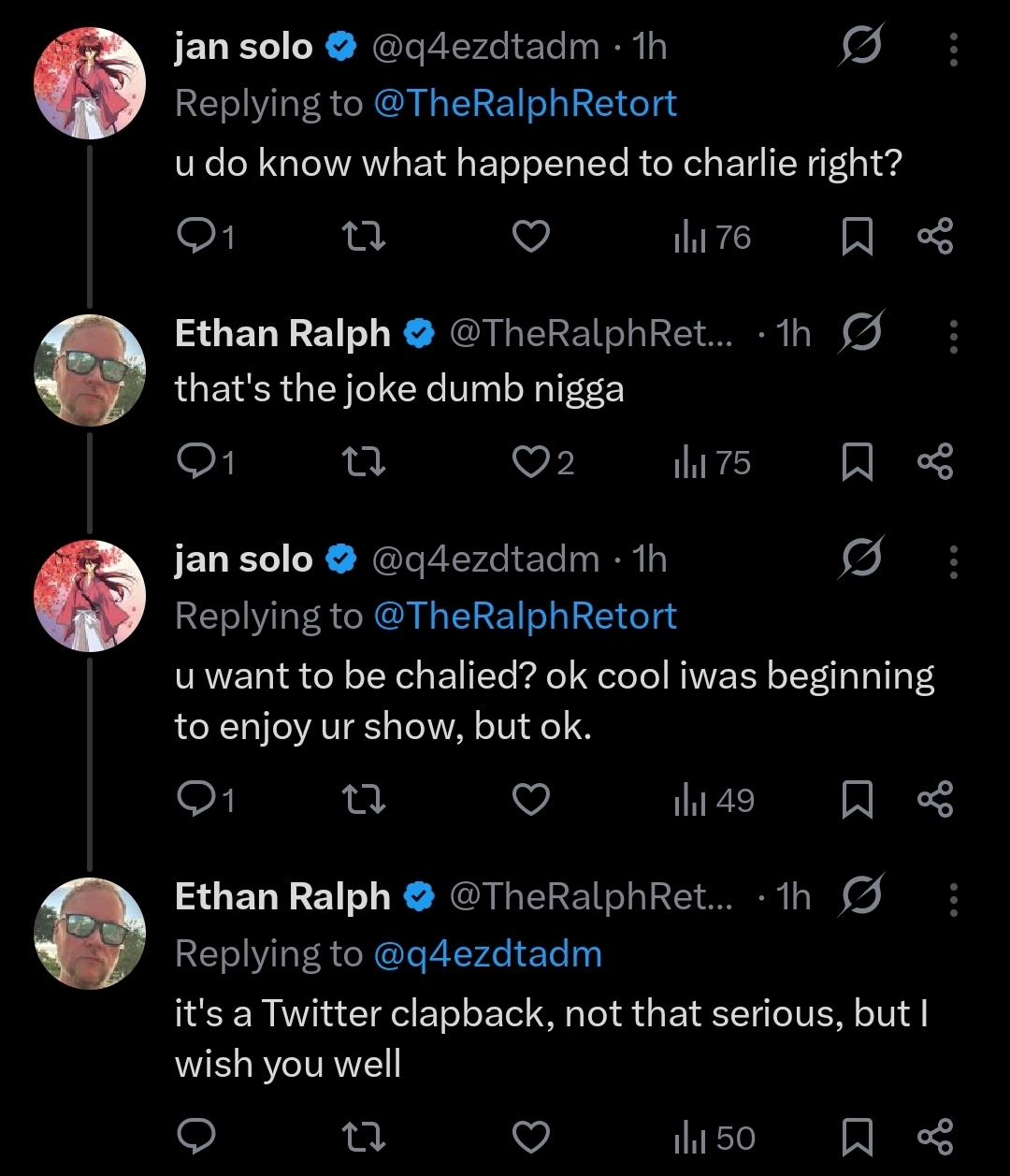Click the Grok icon on the first tweet

[x=859, y=47]
